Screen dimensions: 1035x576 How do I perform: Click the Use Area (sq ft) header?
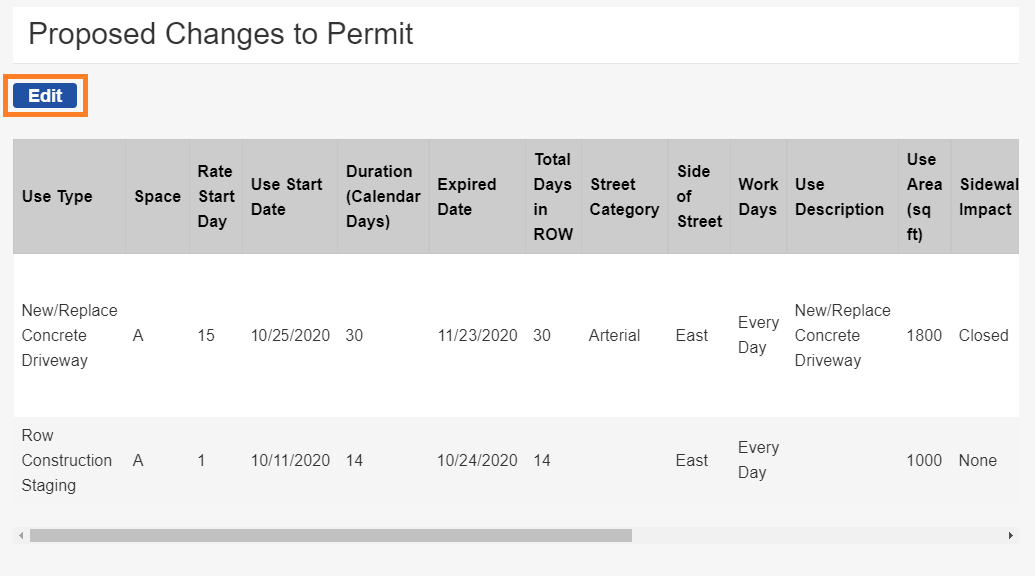pyautogui.click(x=923, y=197)
